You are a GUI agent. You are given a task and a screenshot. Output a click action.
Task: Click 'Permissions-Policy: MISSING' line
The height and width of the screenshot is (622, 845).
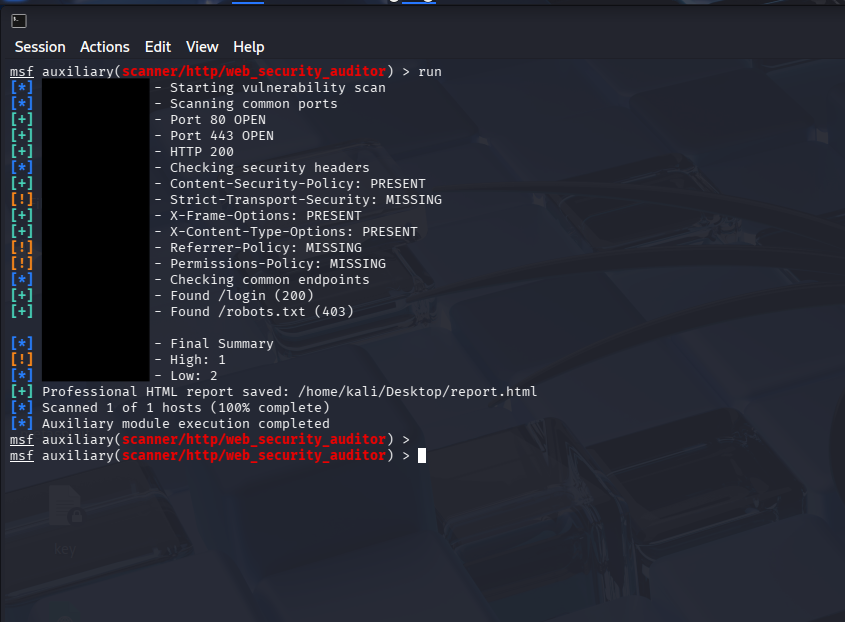pos(278,264)
